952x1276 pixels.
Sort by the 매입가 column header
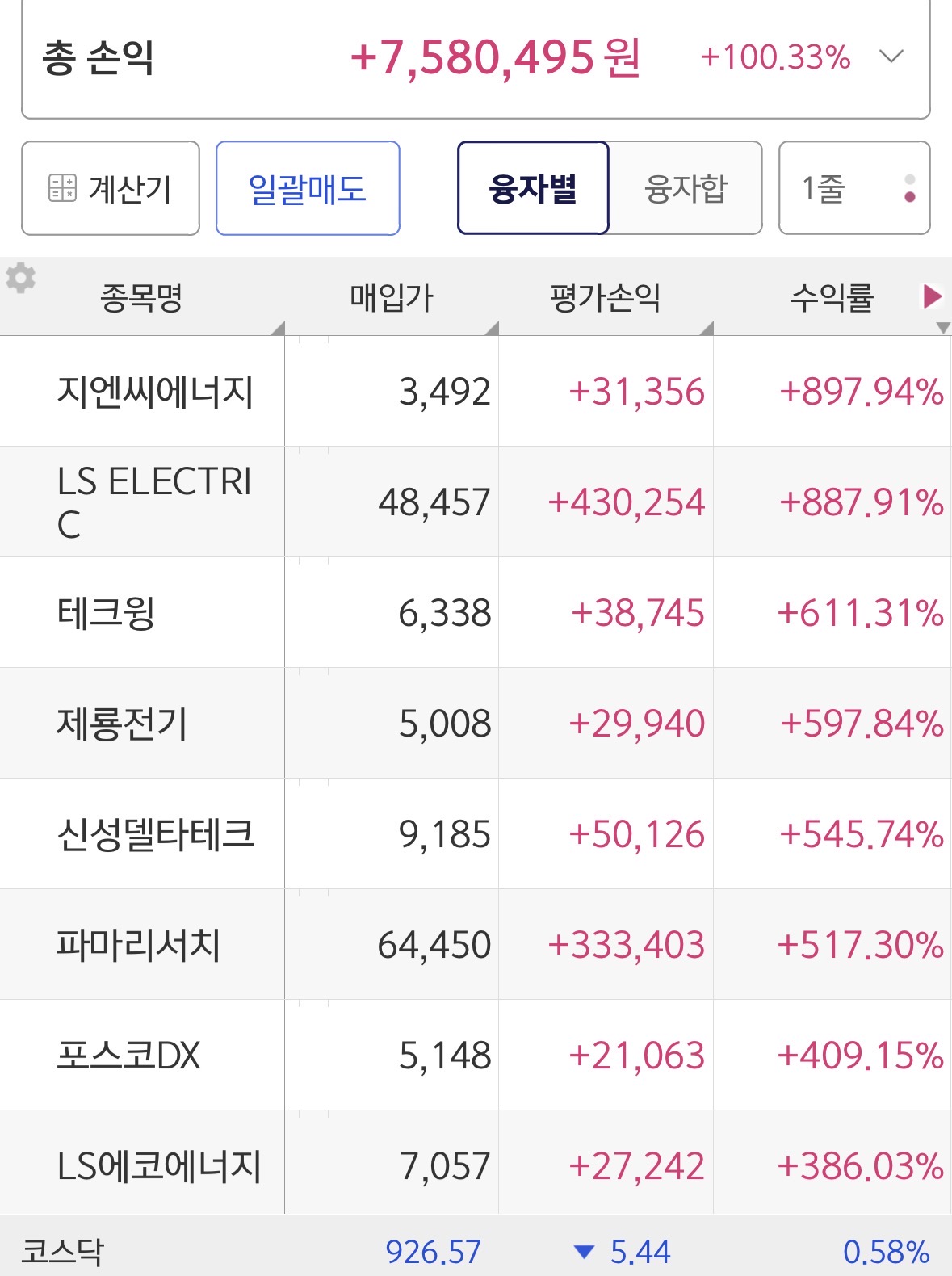click(x=392, y=297)
